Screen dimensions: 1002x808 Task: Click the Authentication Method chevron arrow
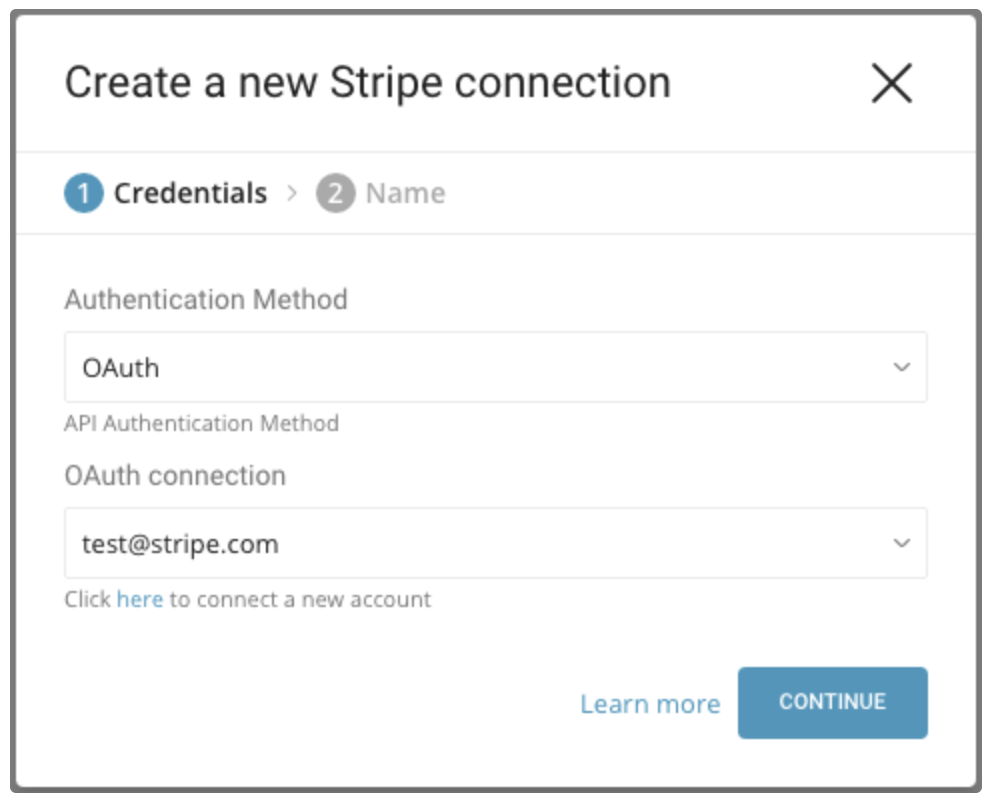901,368
